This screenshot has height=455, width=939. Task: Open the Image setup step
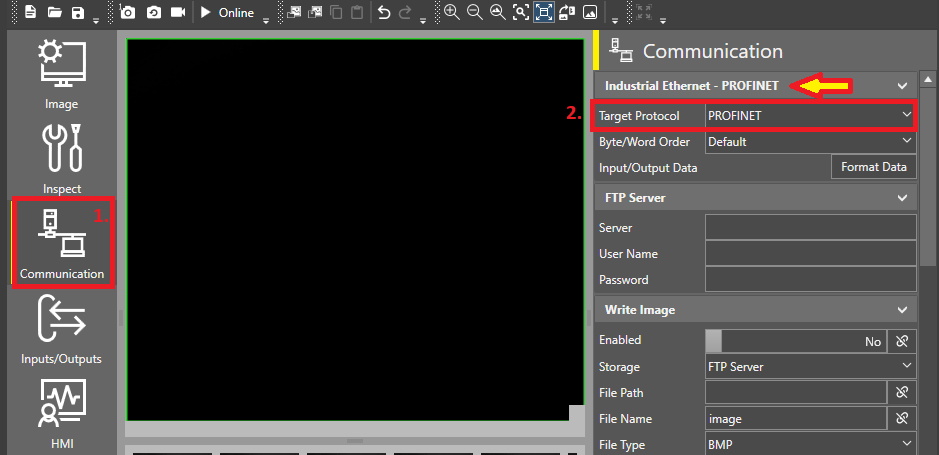62,72
